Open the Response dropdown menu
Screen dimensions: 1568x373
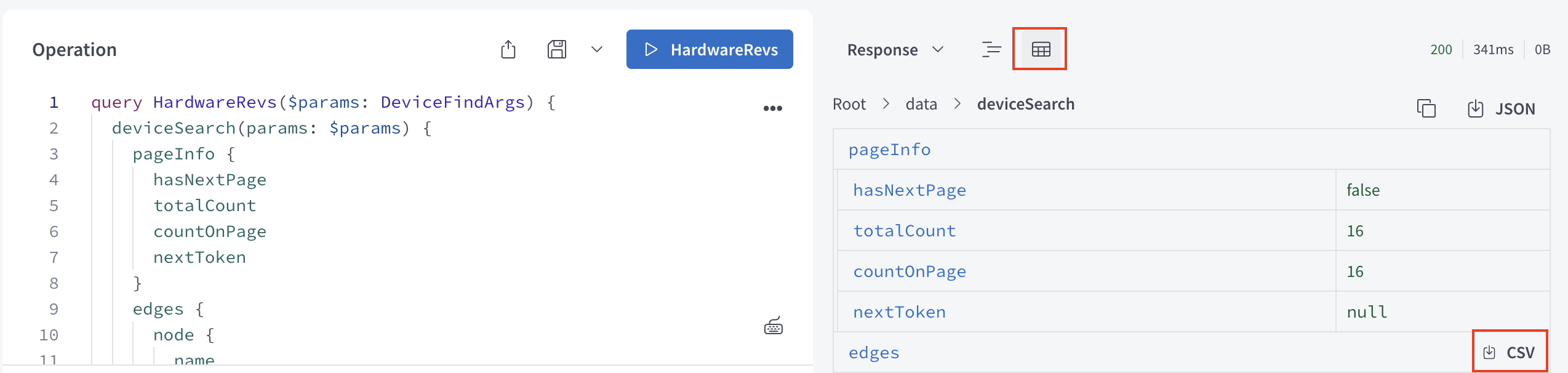pos(894,50)
